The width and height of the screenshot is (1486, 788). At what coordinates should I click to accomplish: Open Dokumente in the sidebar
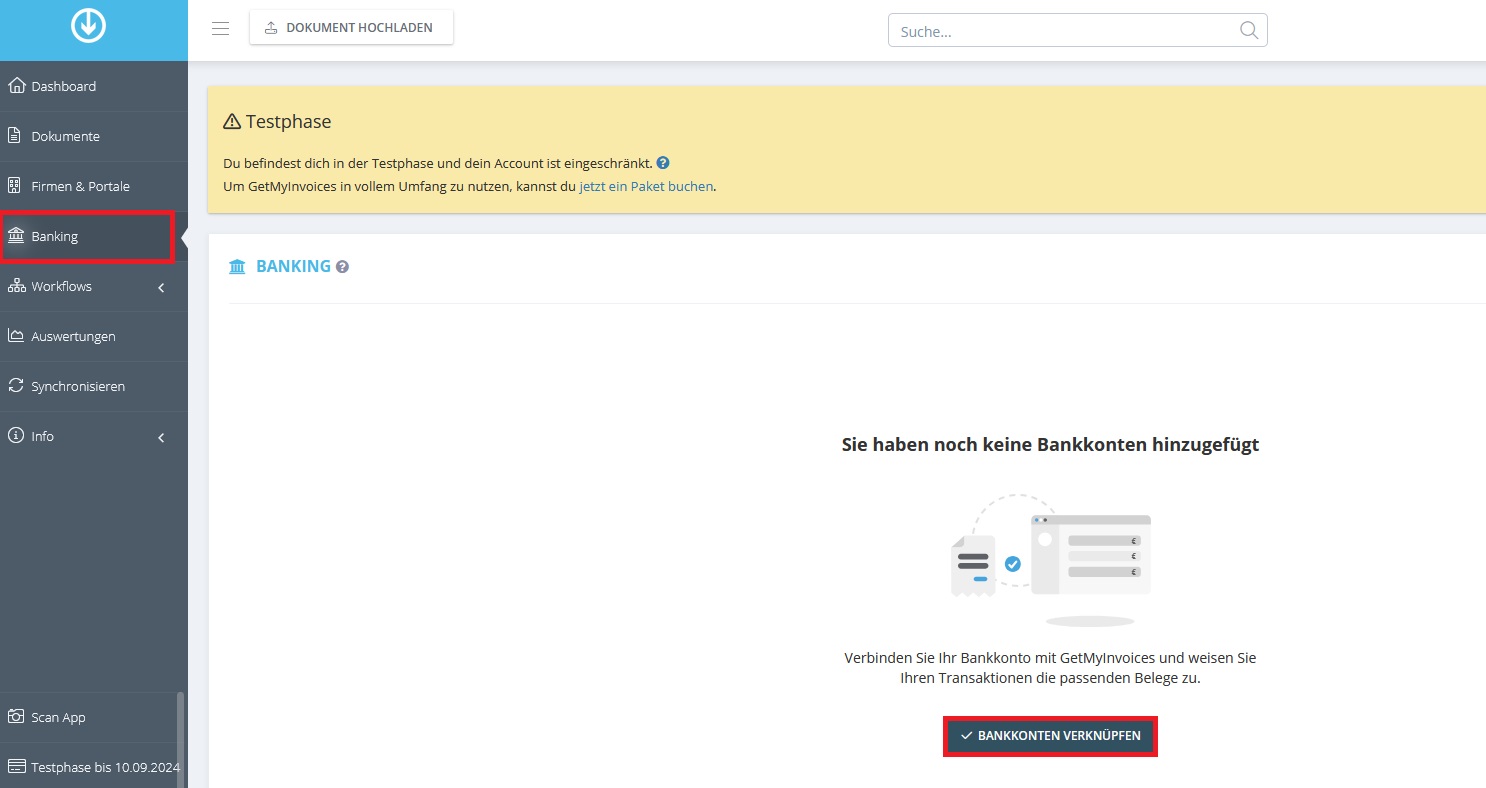pos(94,136)
